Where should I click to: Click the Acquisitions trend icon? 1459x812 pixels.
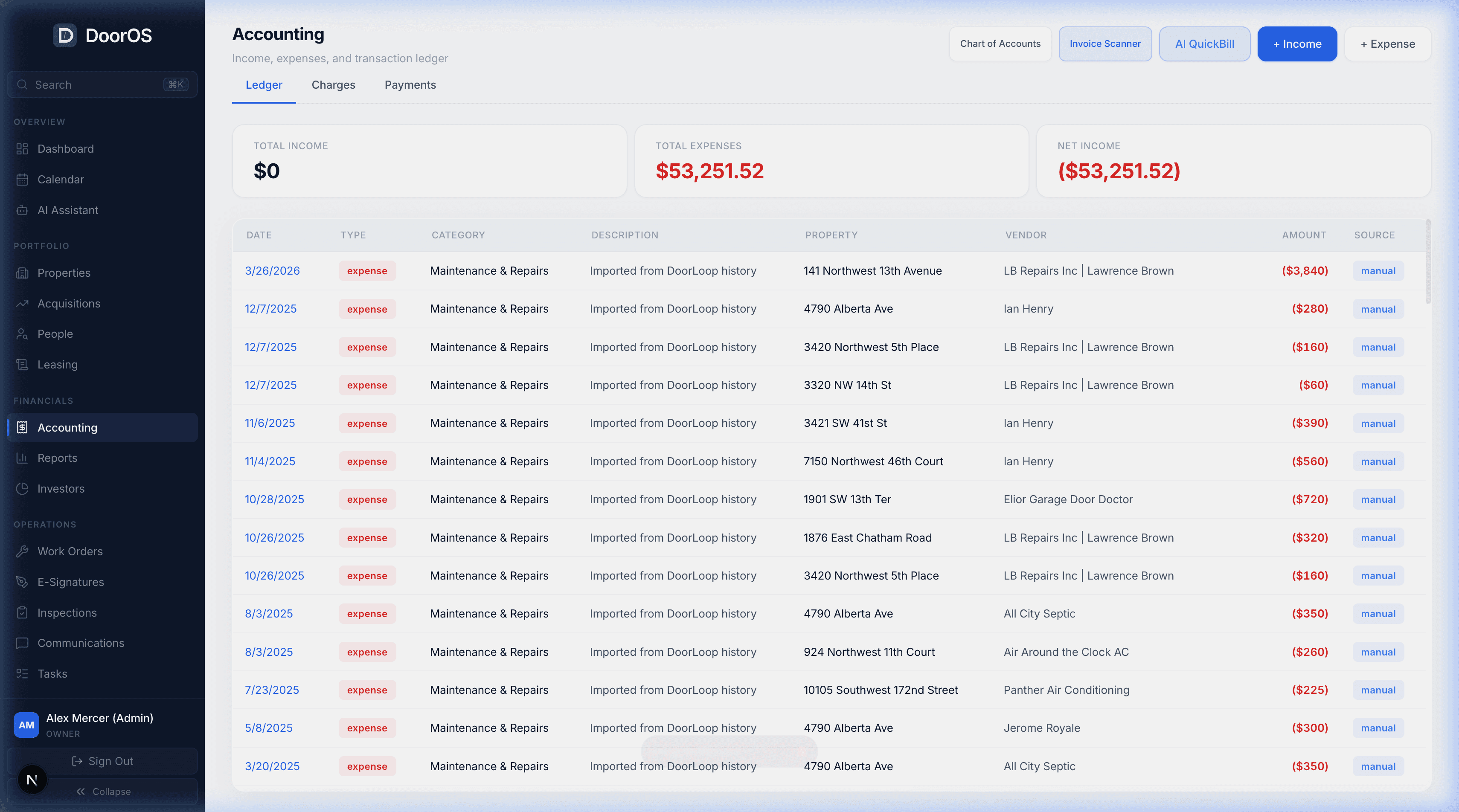22,304
